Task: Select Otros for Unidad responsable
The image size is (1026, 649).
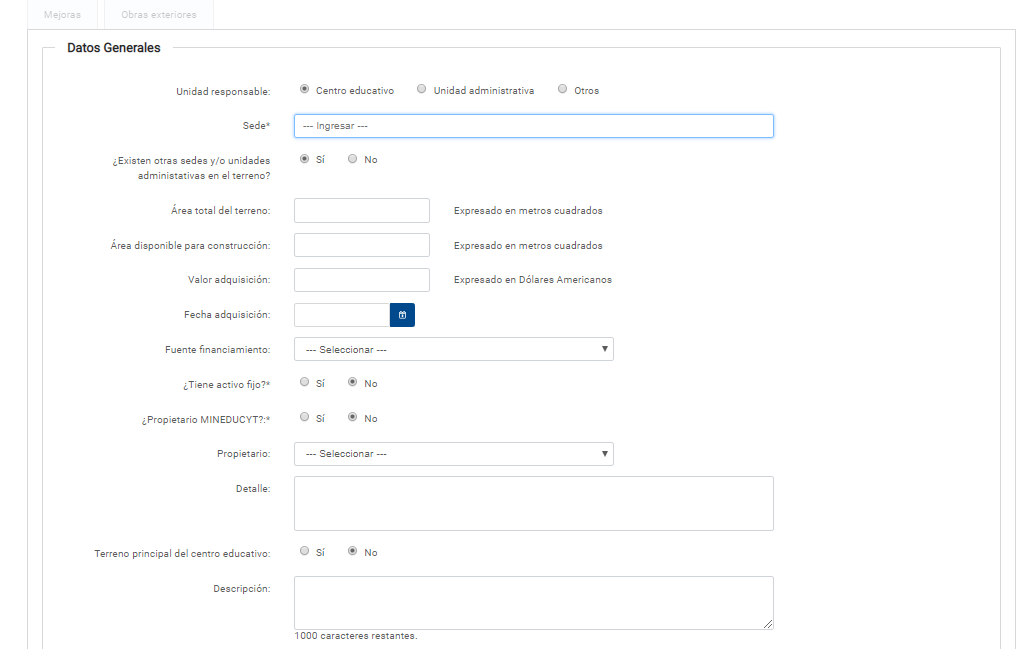Action: (563, 89)
